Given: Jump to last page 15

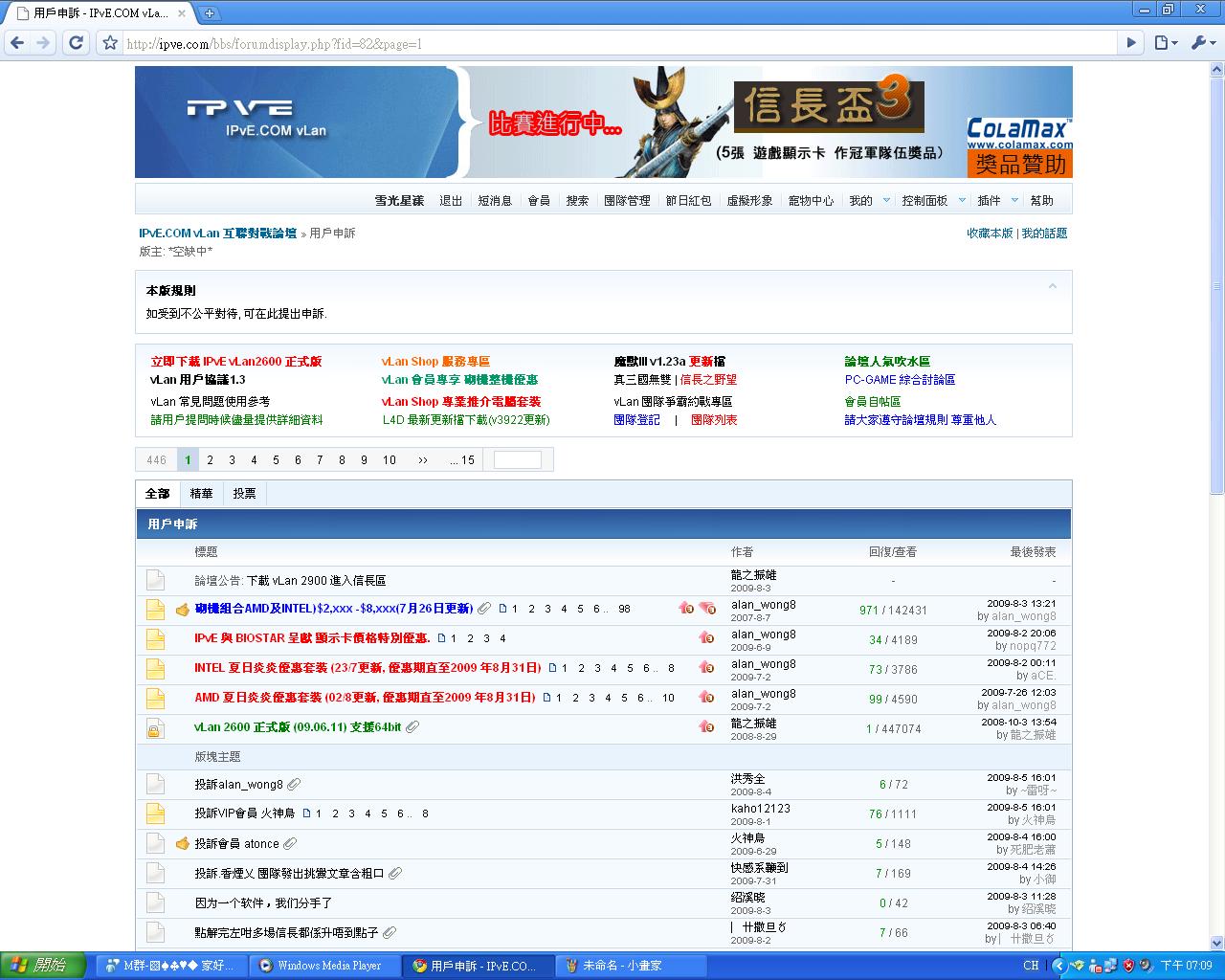Looking at the screenshot, I should [x=462, y=460].
